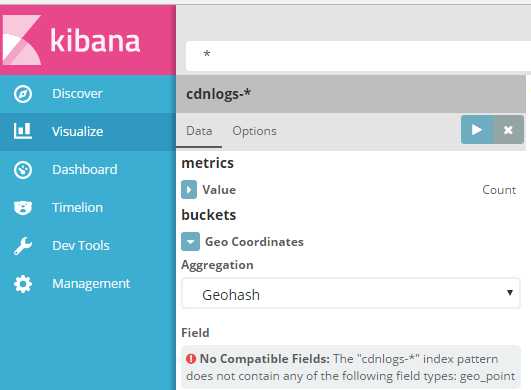
Task: Click the cdnlogs-* index pattern header
Action: (x=351, y=94)
